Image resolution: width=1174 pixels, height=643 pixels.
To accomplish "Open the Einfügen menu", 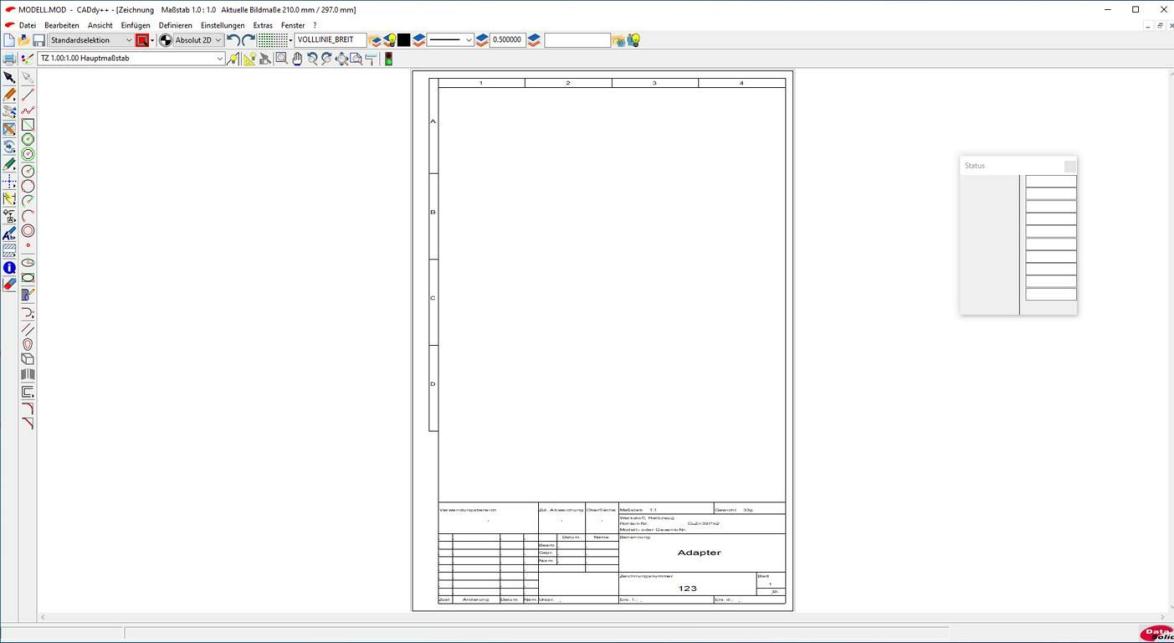I will (x=135, y=25).
